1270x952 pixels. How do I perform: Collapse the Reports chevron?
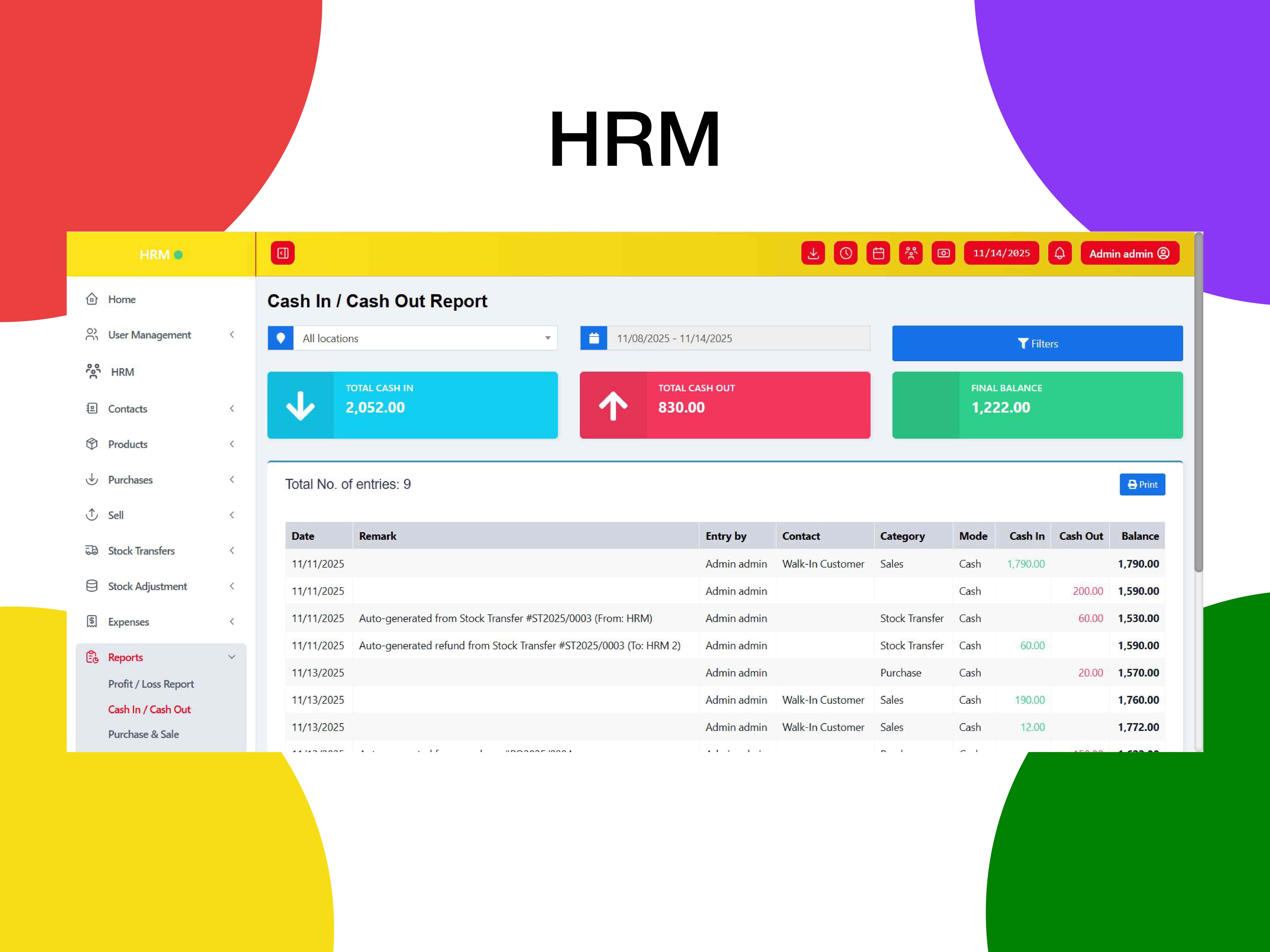(x=232, y=657)
